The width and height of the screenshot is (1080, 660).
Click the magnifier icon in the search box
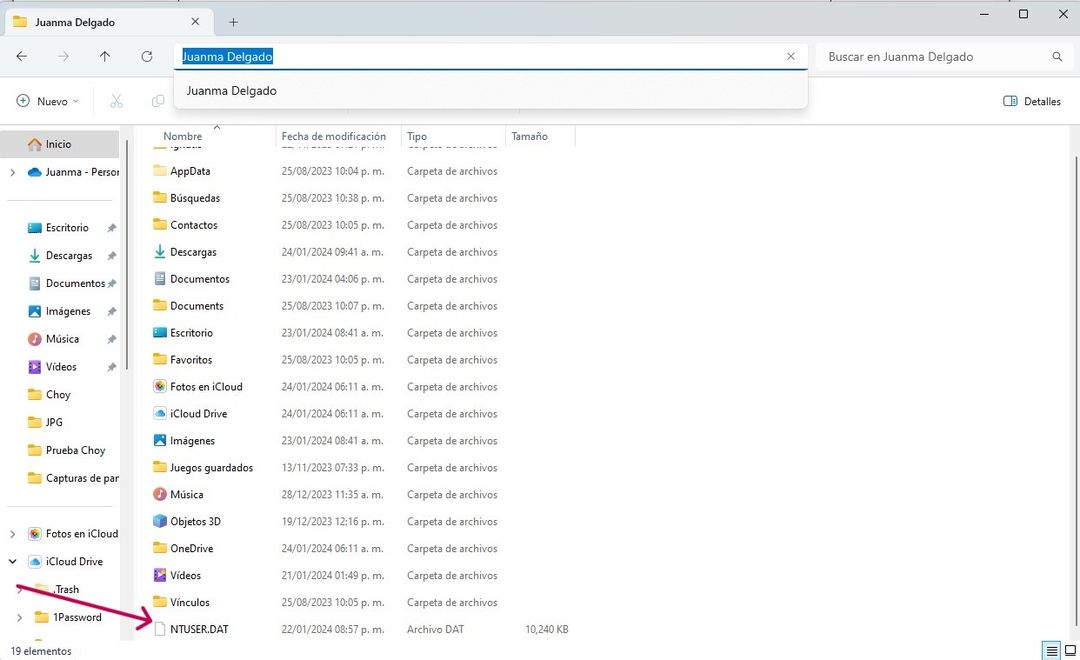[1057, 57]
